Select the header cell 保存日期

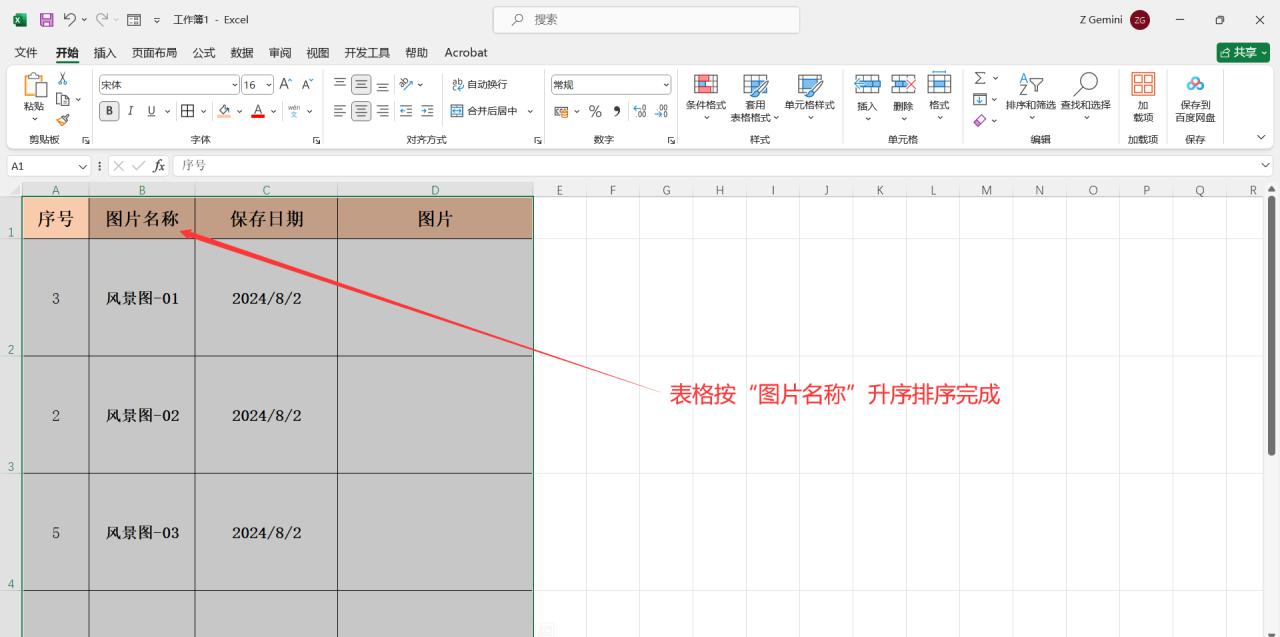click(266, 218)
